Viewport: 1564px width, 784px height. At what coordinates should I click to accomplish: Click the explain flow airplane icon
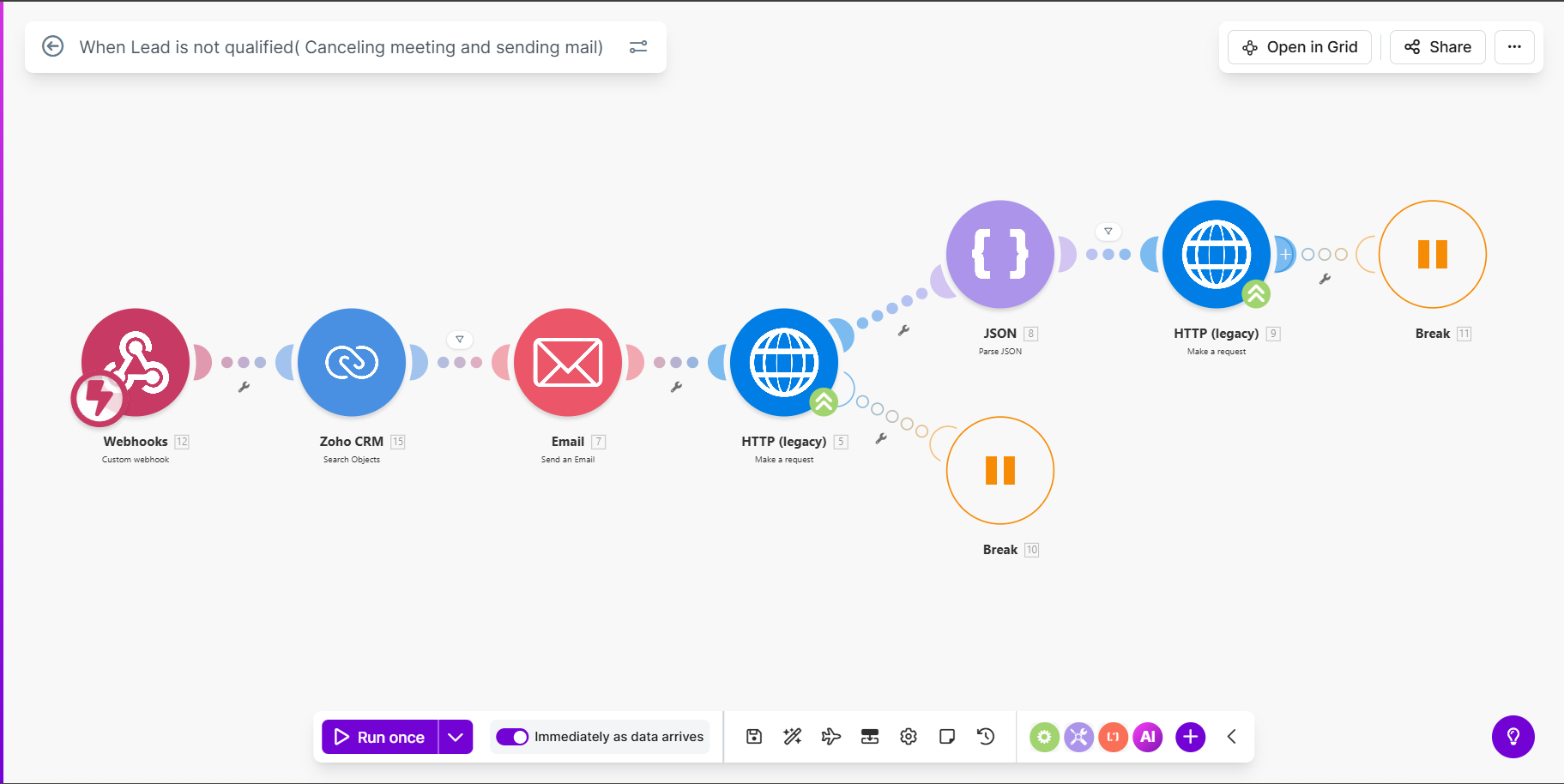[831, 737]
